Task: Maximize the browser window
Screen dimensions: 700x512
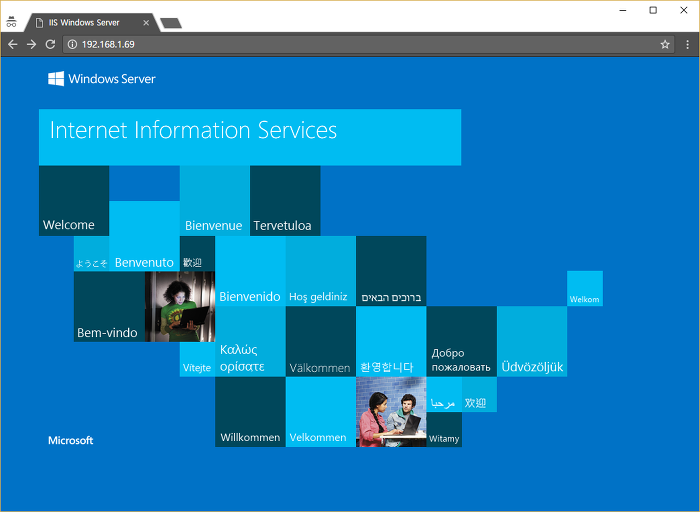Action: 653,10
